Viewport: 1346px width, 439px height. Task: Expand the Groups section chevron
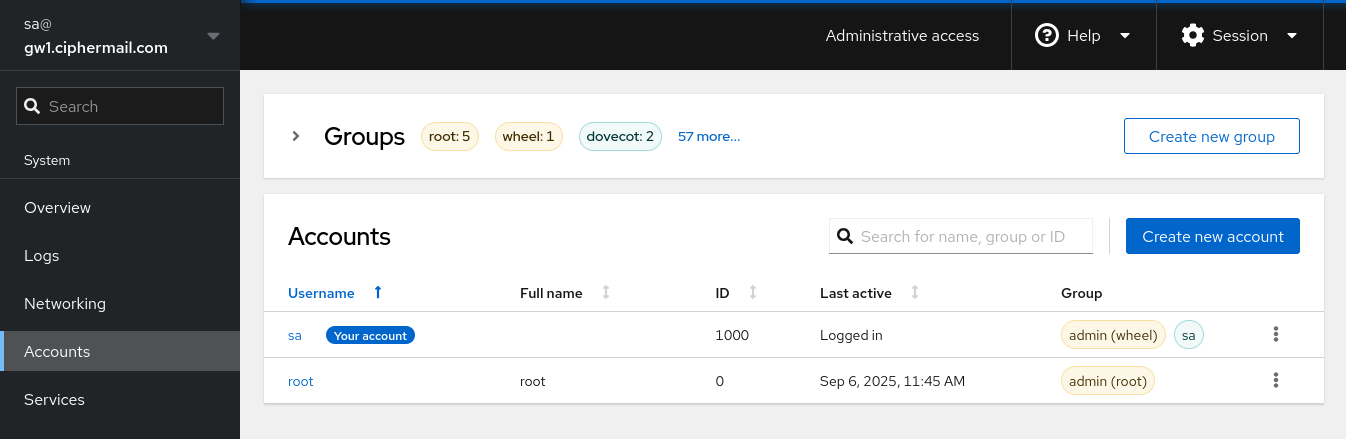(296, 136)
